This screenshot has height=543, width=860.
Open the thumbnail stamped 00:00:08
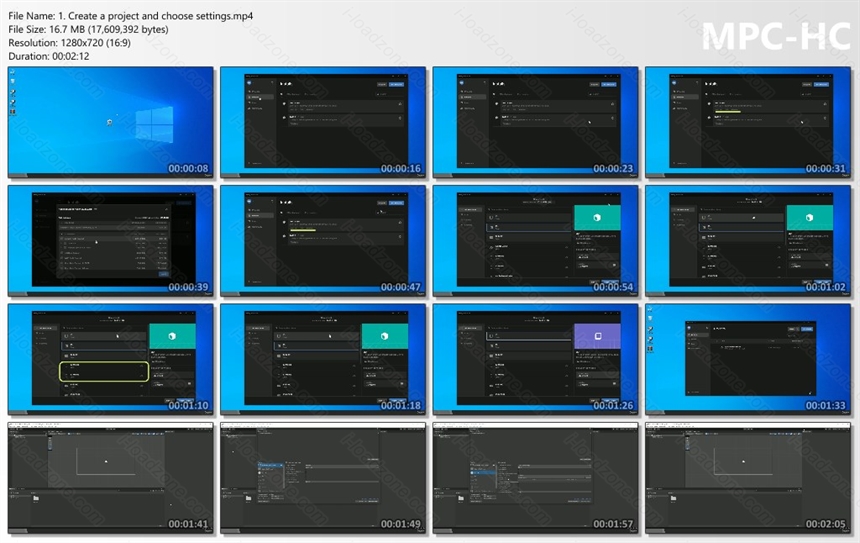point(111,122)
